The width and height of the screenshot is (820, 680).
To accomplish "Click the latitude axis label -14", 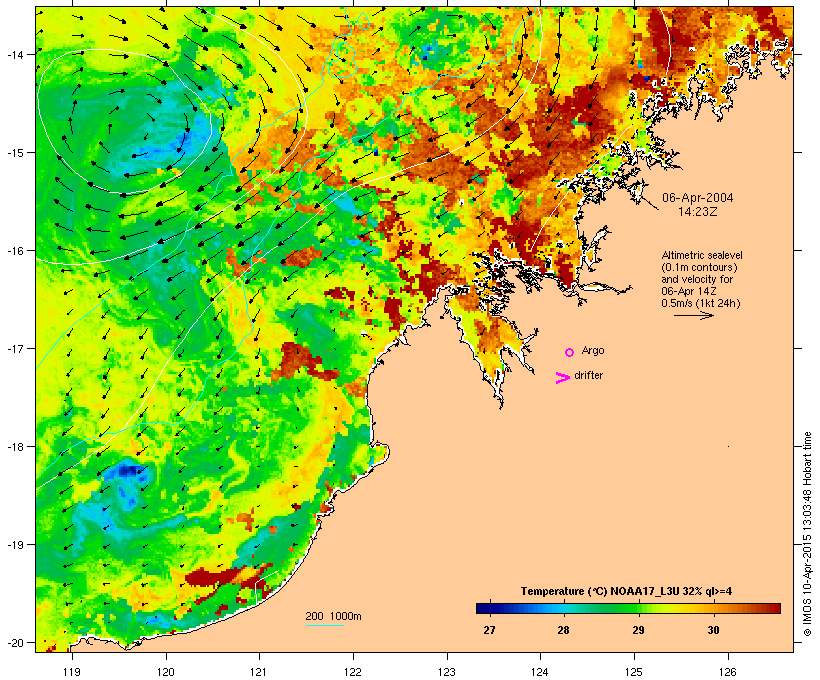I will [14, 54].
